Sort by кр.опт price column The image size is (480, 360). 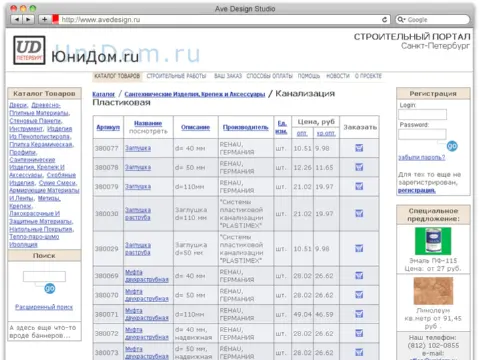pos(326,133)
